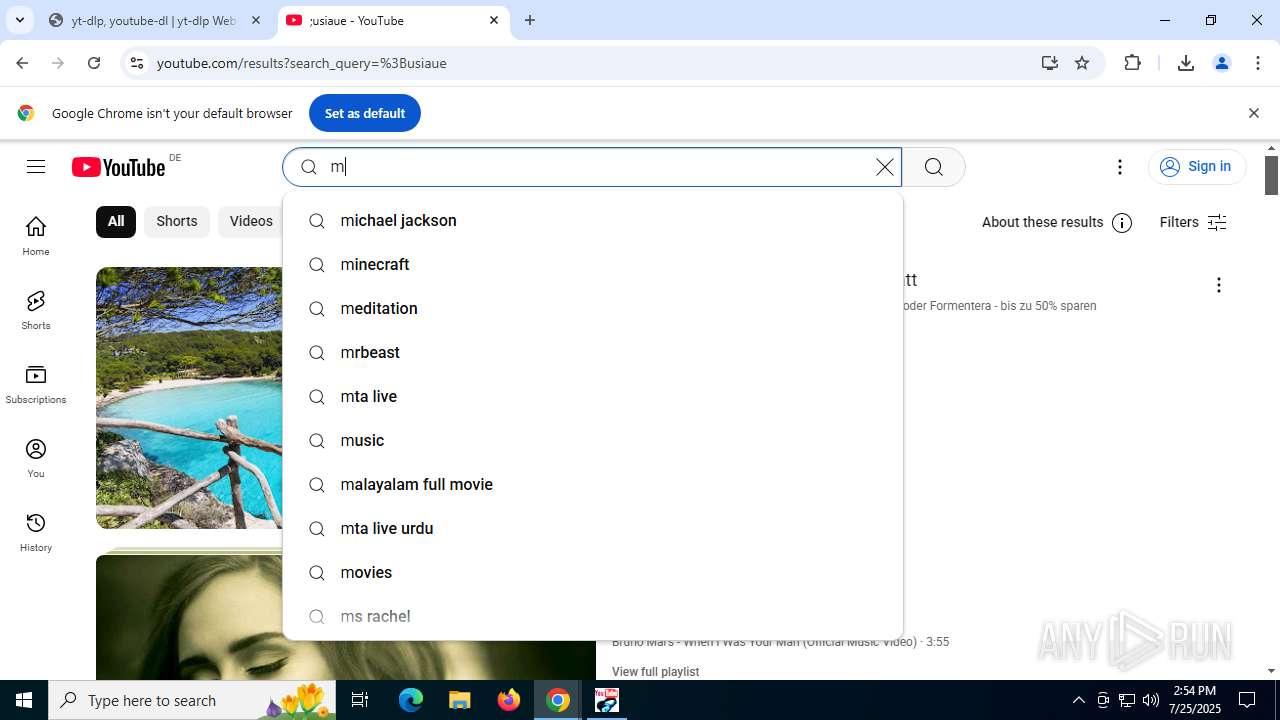Open a new browser tab

[530, 20]
